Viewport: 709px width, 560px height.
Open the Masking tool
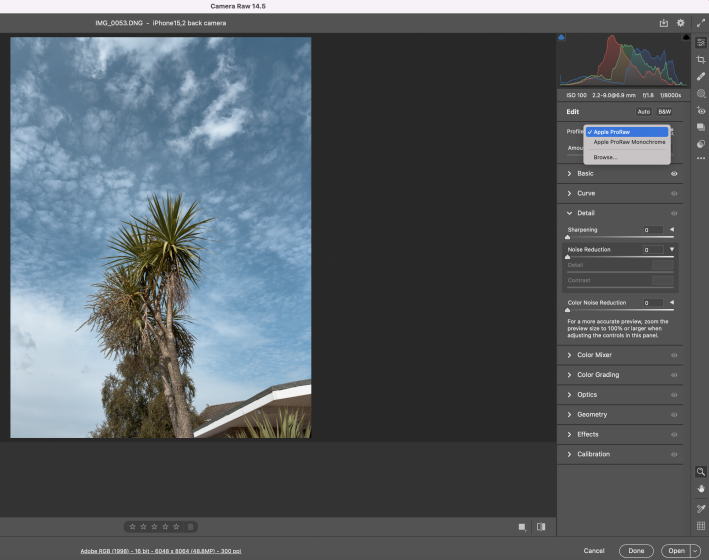pos(701,93)
